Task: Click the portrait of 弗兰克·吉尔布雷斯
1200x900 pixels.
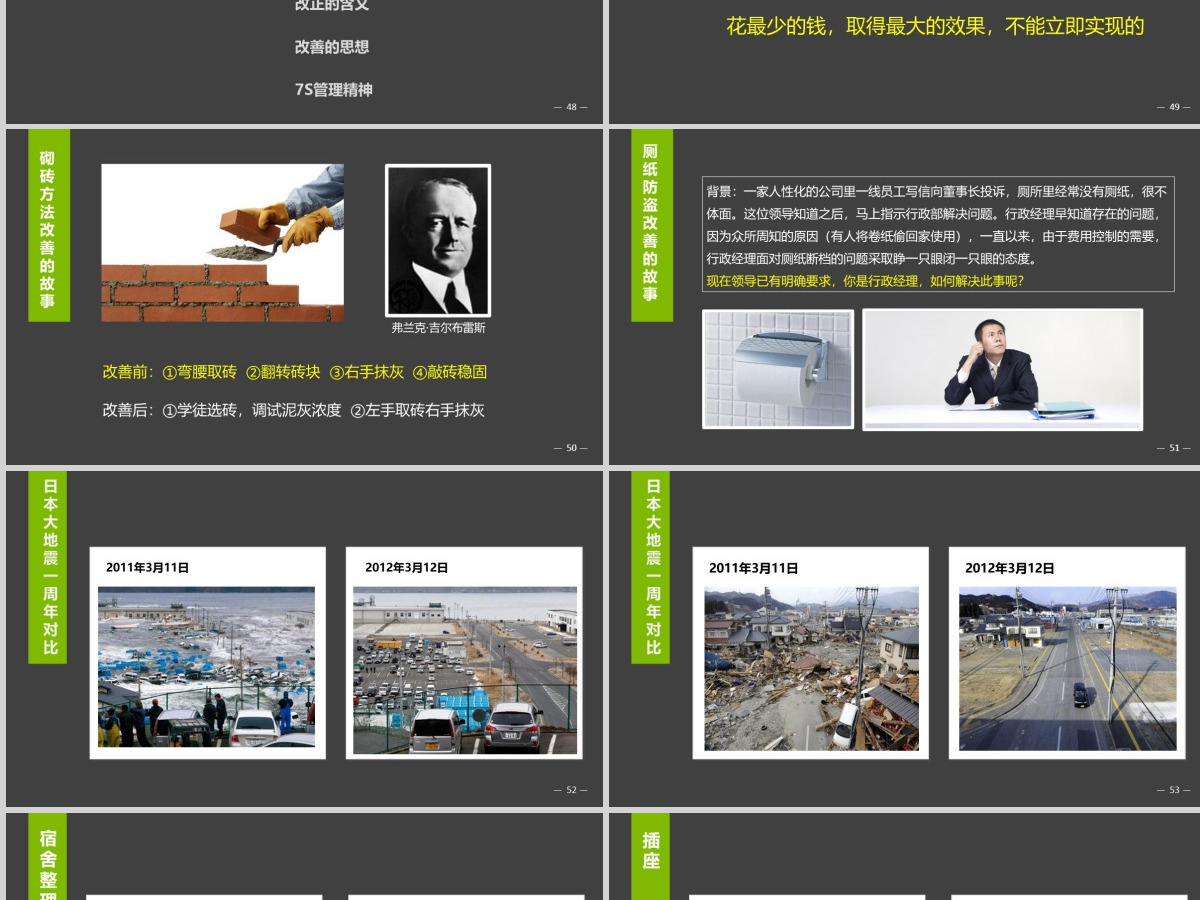Action: 438,241
